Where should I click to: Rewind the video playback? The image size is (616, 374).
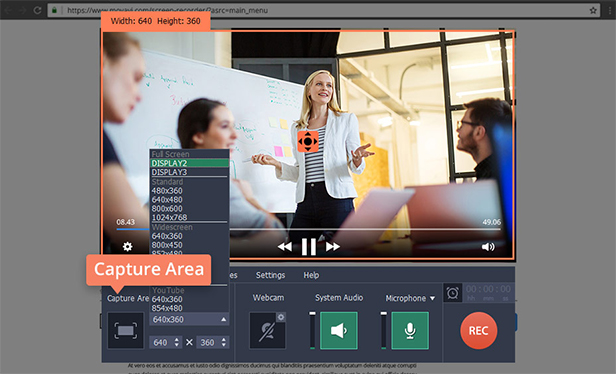click(285, 247)
